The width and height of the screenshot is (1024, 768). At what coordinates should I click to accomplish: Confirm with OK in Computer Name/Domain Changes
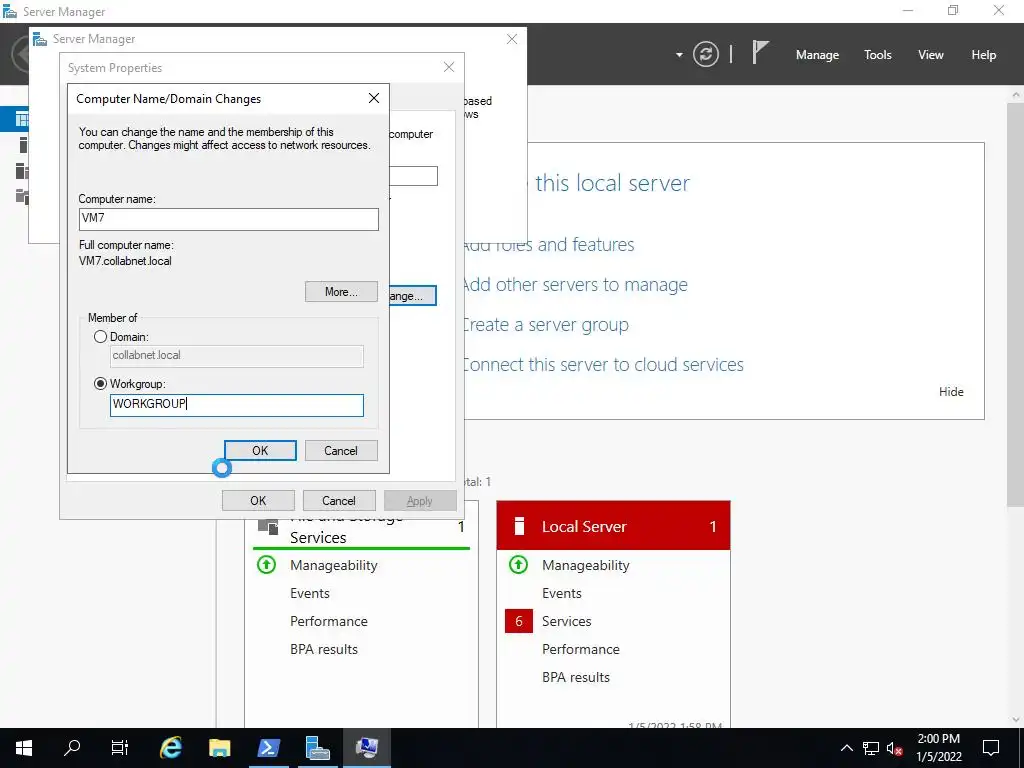point(260,451)
